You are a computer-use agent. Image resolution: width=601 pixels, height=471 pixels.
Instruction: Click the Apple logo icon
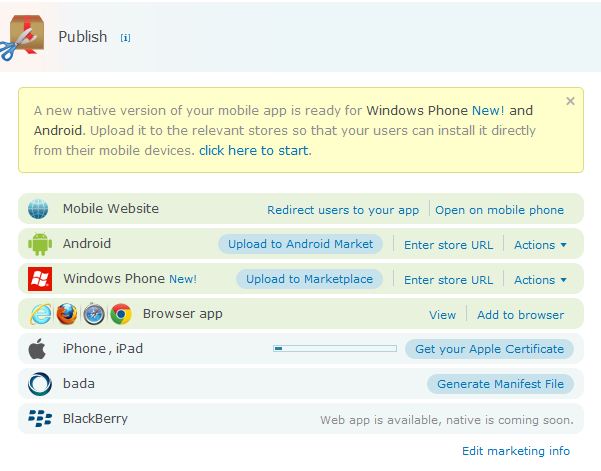[37, 349]
